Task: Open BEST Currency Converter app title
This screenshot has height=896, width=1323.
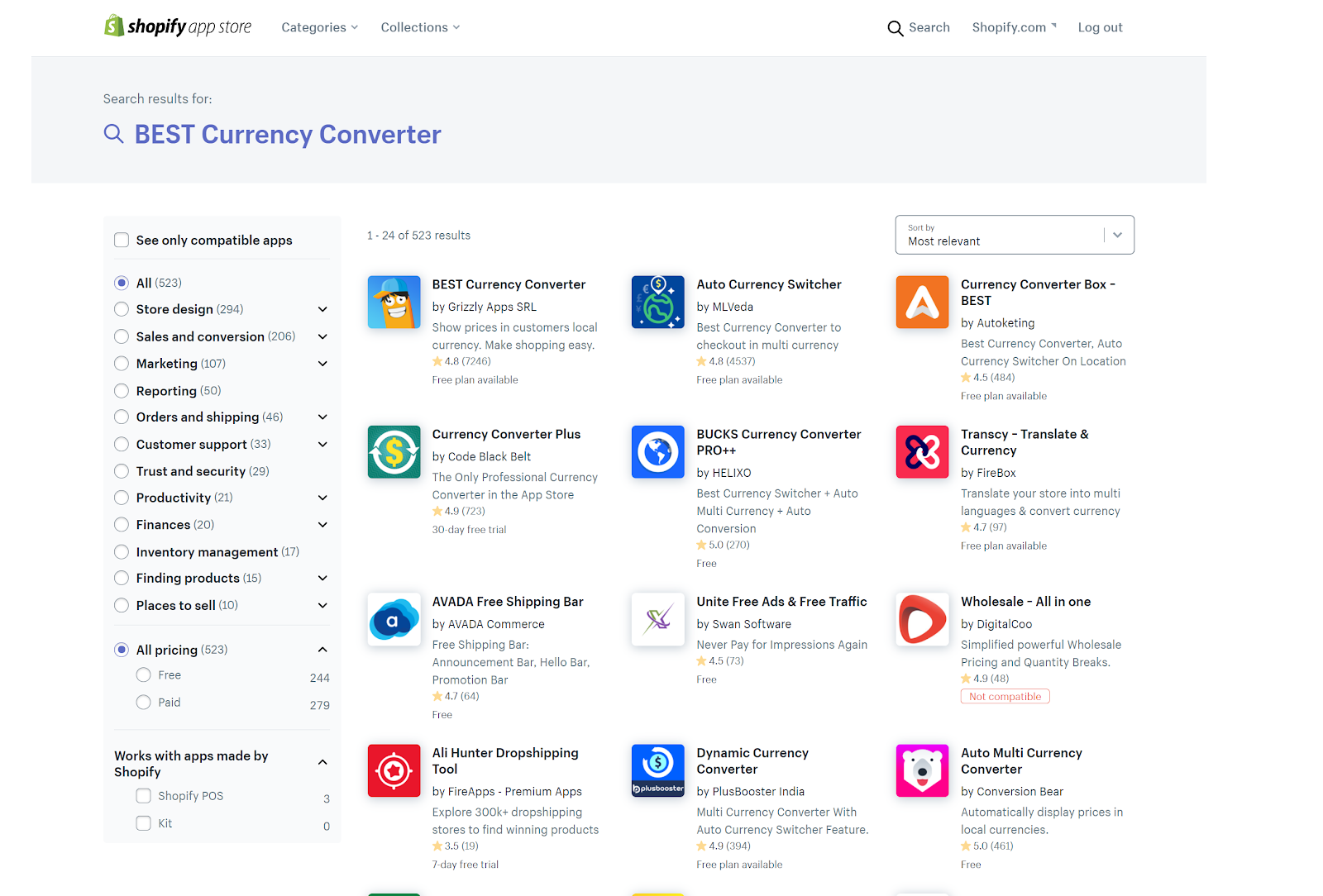Action: (x=509, y=284)
